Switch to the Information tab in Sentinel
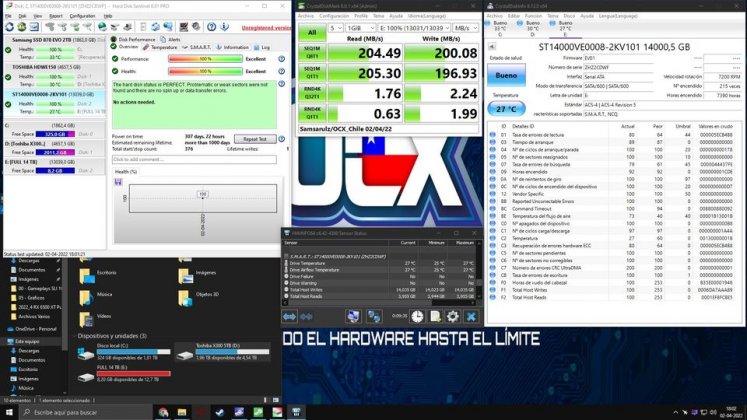The width and height of the screenshot is (747, 420). click(232, 47)
